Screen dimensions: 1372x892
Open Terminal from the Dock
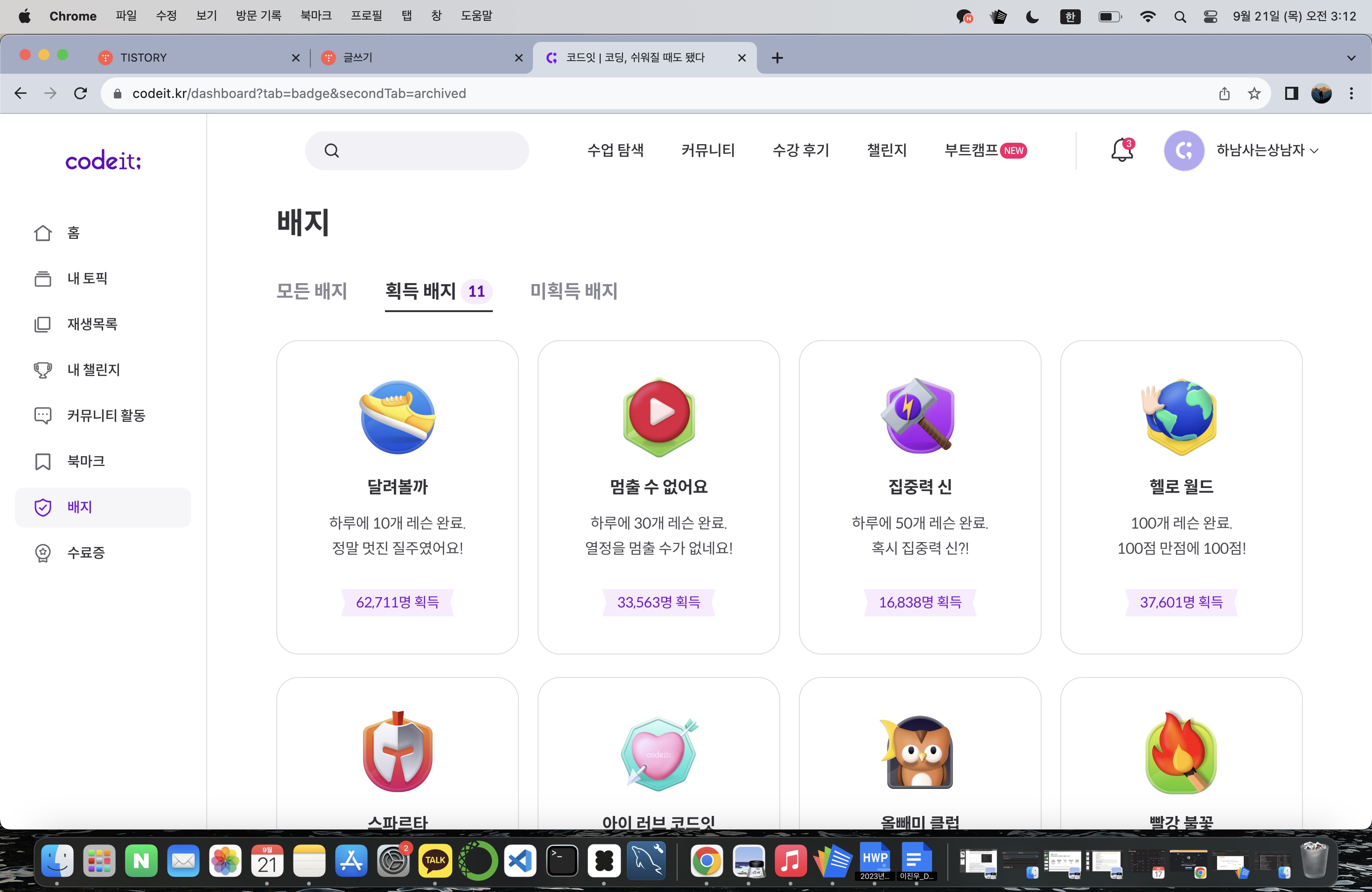point(561,862)
